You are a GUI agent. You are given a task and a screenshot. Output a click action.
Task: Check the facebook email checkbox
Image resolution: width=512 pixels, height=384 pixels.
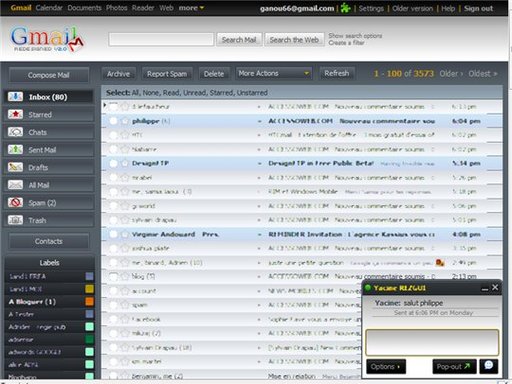113,319
